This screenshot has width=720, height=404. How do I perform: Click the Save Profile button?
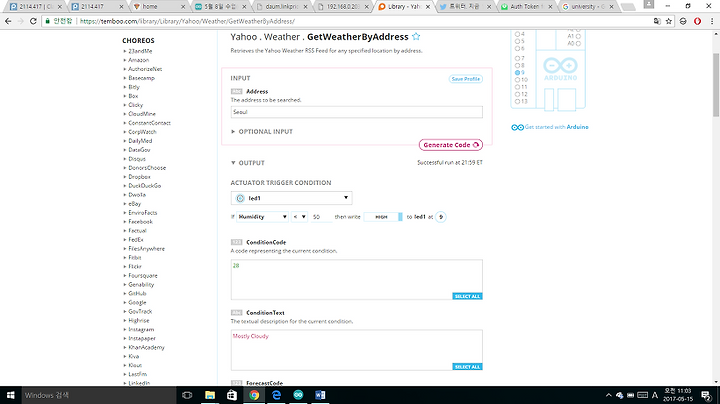pos(466,79)
